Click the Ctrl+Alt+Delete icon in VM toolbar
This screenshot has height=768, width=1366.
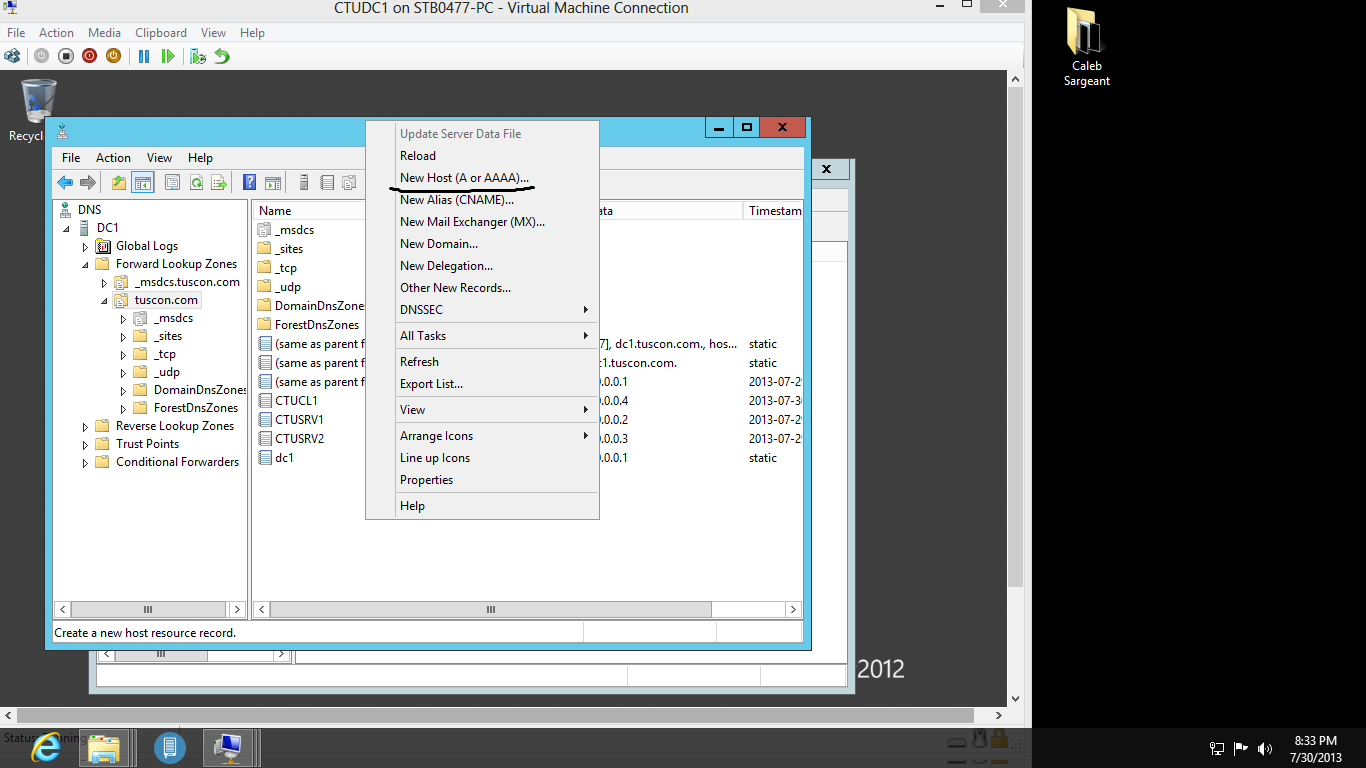pyautogui.click(x=12, y=56)
